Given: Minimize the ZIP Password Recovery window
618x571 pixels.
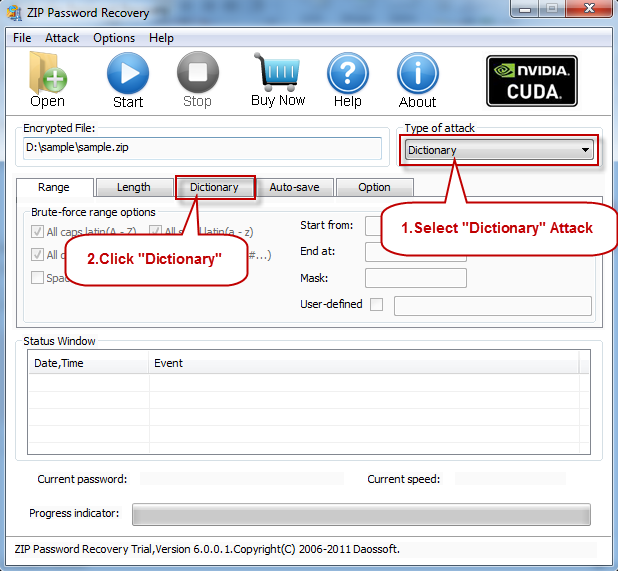Looking at the screenshot, I should coord(525,9).
